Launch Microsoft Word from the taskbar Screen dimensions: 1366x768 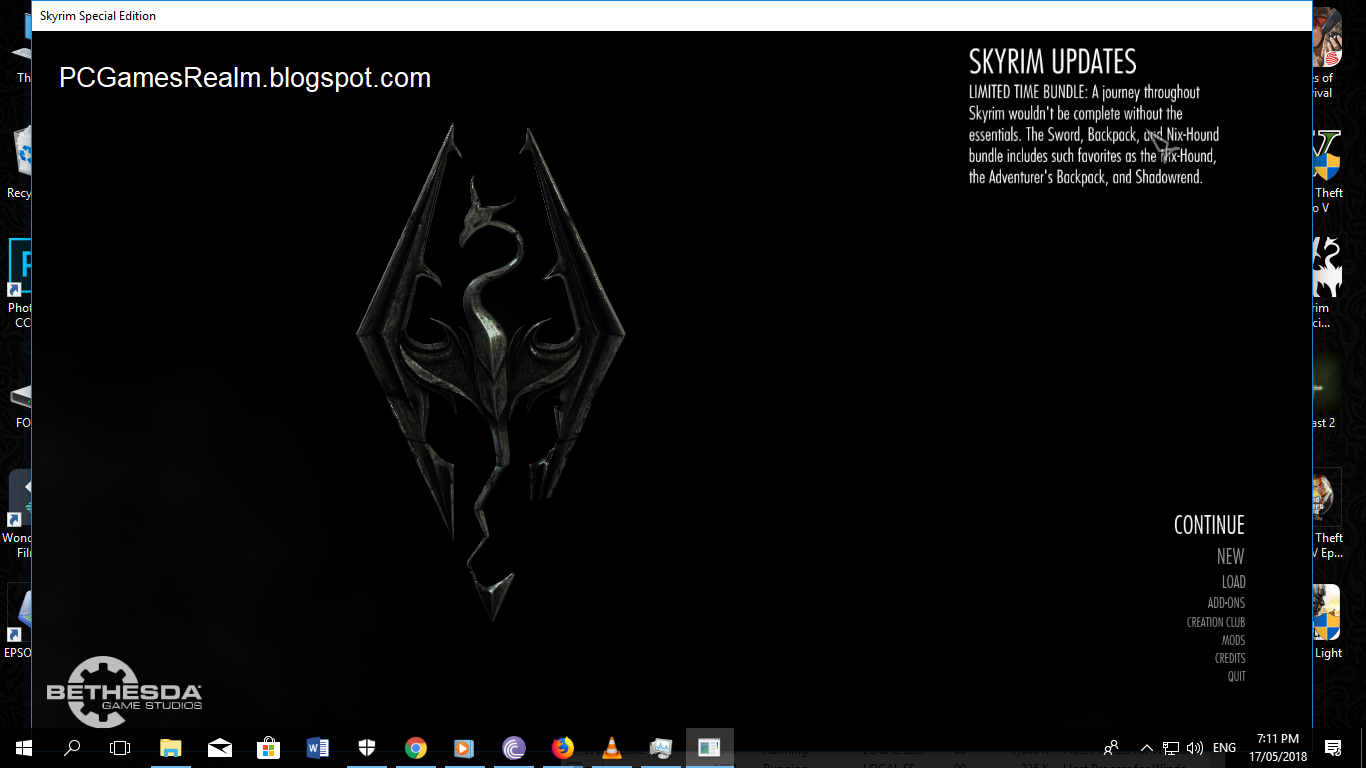[318, 747]
